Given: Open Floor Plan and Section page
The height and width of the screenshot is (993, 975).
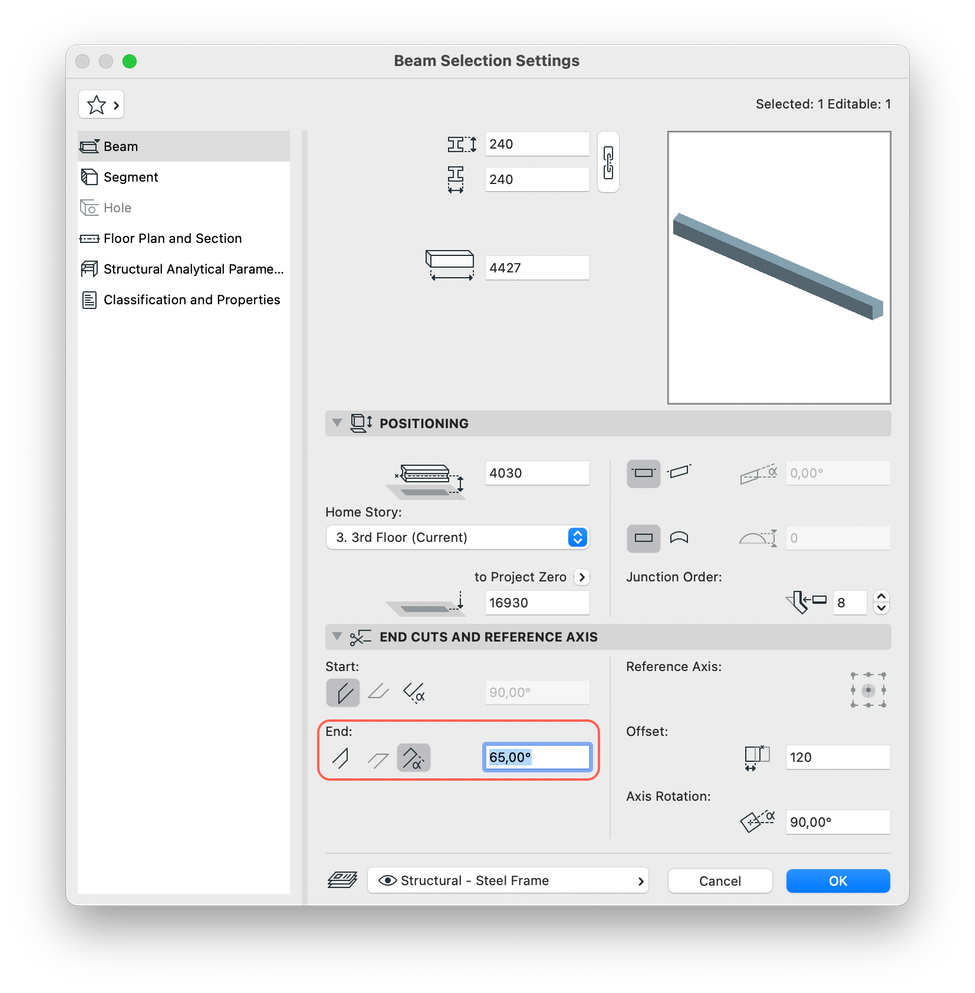Looking at the screenshot, I should 184,239.
